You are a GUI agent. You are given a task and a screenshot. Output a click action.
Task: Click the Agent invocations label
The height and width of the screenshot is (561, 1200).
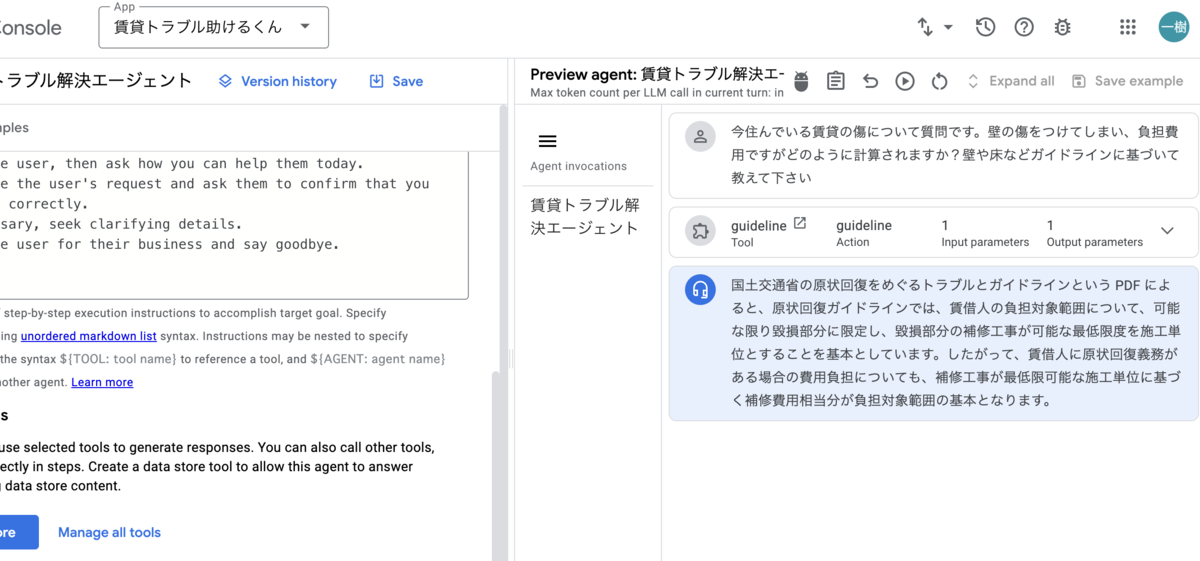(x=578, y=166)
